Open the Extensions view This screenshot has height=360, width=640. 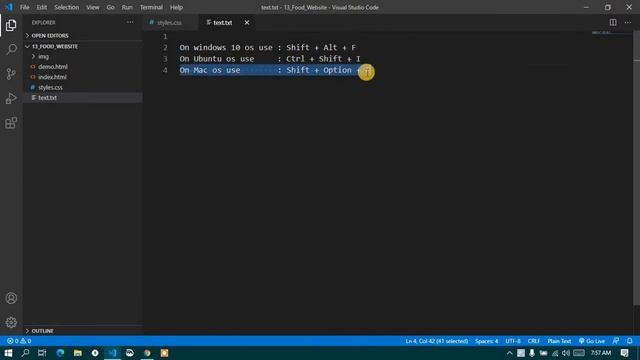point(11,123)
